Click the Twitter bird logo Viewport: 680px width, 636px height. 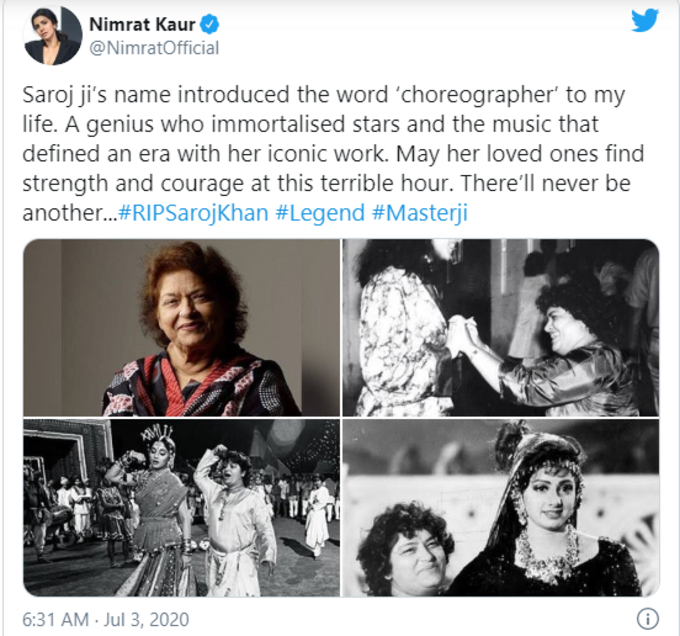tap(645, 21)
